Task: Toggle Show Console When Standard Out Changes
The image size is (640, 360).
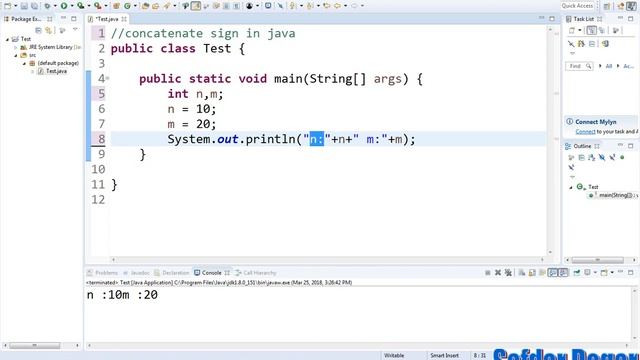Action: 553,273
